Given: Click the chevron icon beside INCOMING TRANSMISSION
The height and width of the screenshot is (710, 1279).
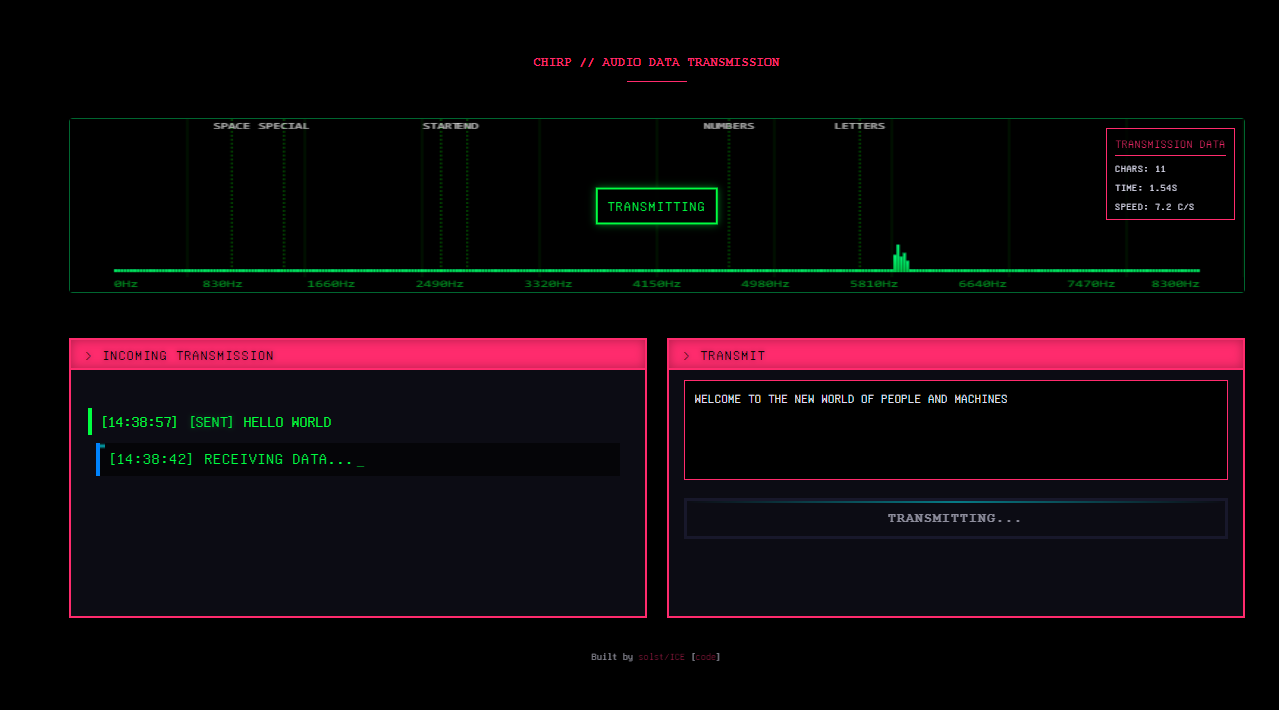Looking at the screenshot, I should 89,356.
